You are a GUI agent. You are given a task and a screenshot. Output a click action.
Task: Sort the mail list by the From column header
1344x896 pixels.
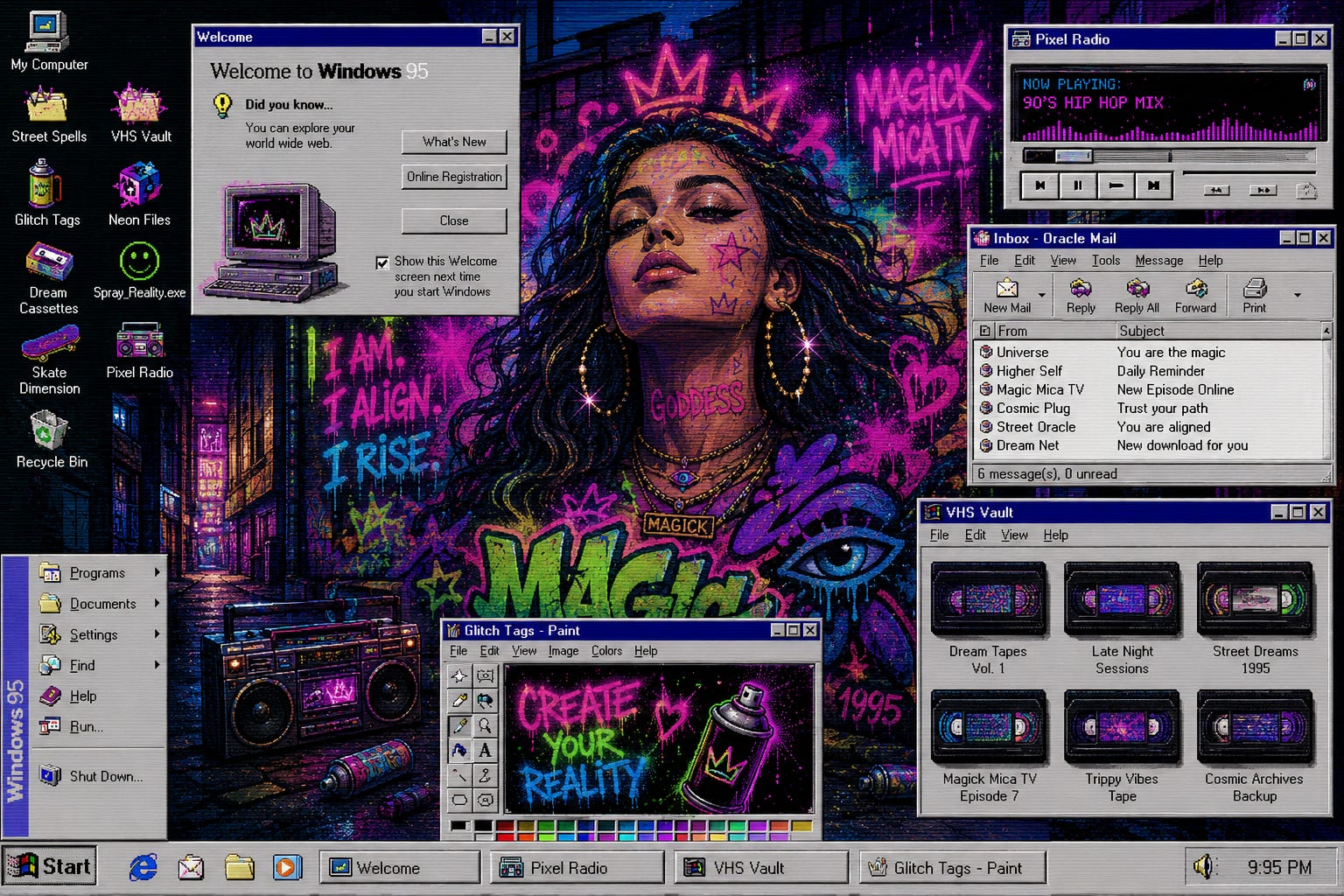point(1053,331)
